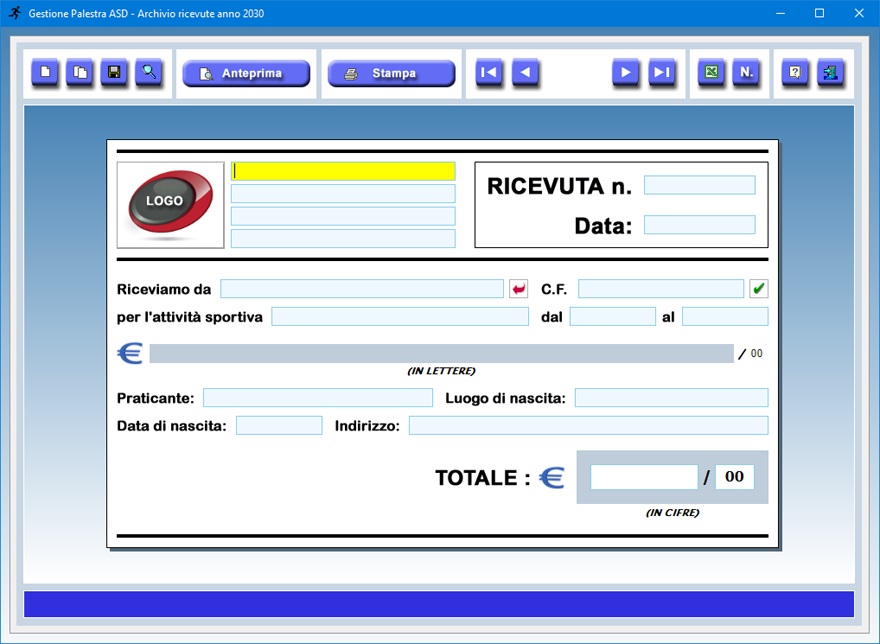This screenshot has width=880, height=644.
Task: Click the New receipt page icon
Action: [45, 72]
